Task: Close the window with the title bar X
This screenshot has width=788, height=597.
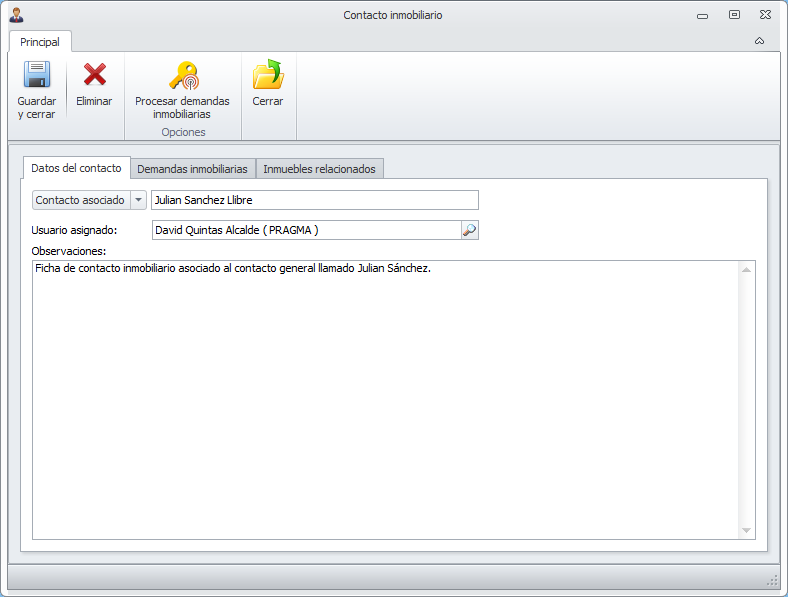Action: (765, 15)
